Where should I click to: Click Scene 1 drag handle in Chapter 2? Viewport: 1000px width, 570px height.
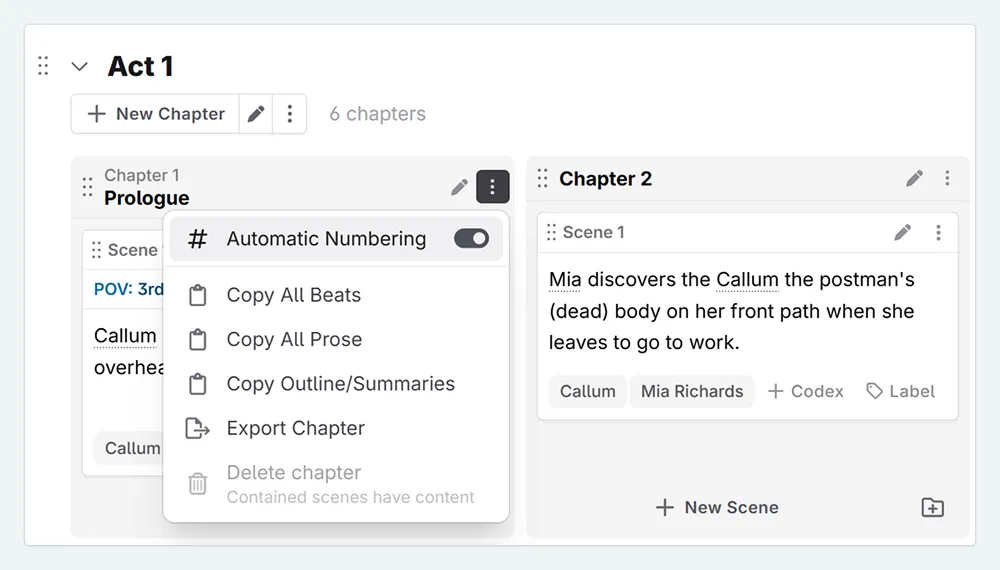point(551,233)
